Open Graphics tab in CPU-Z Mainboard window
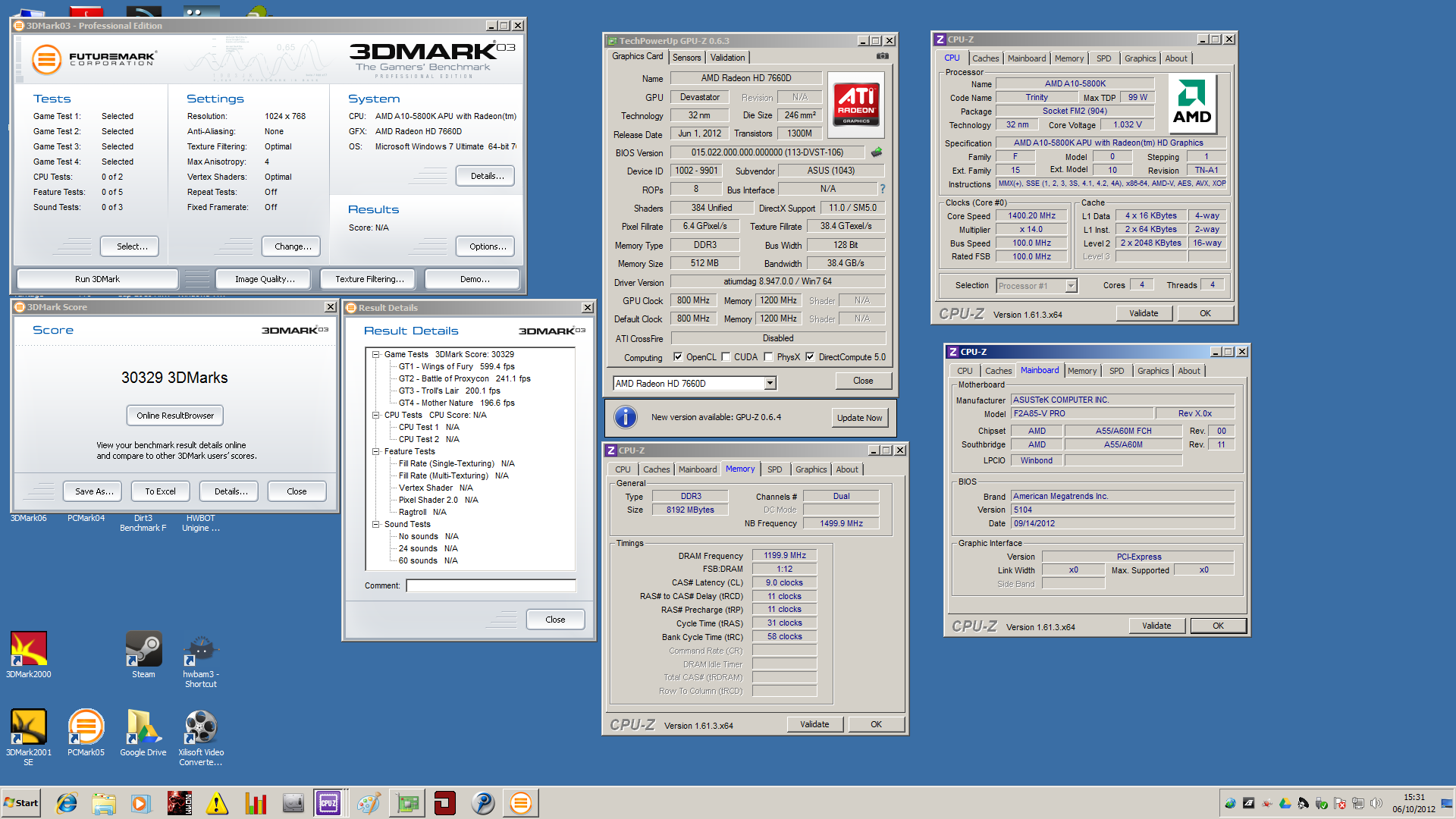The image size is (1456, 819). [x=1153, y=371]
